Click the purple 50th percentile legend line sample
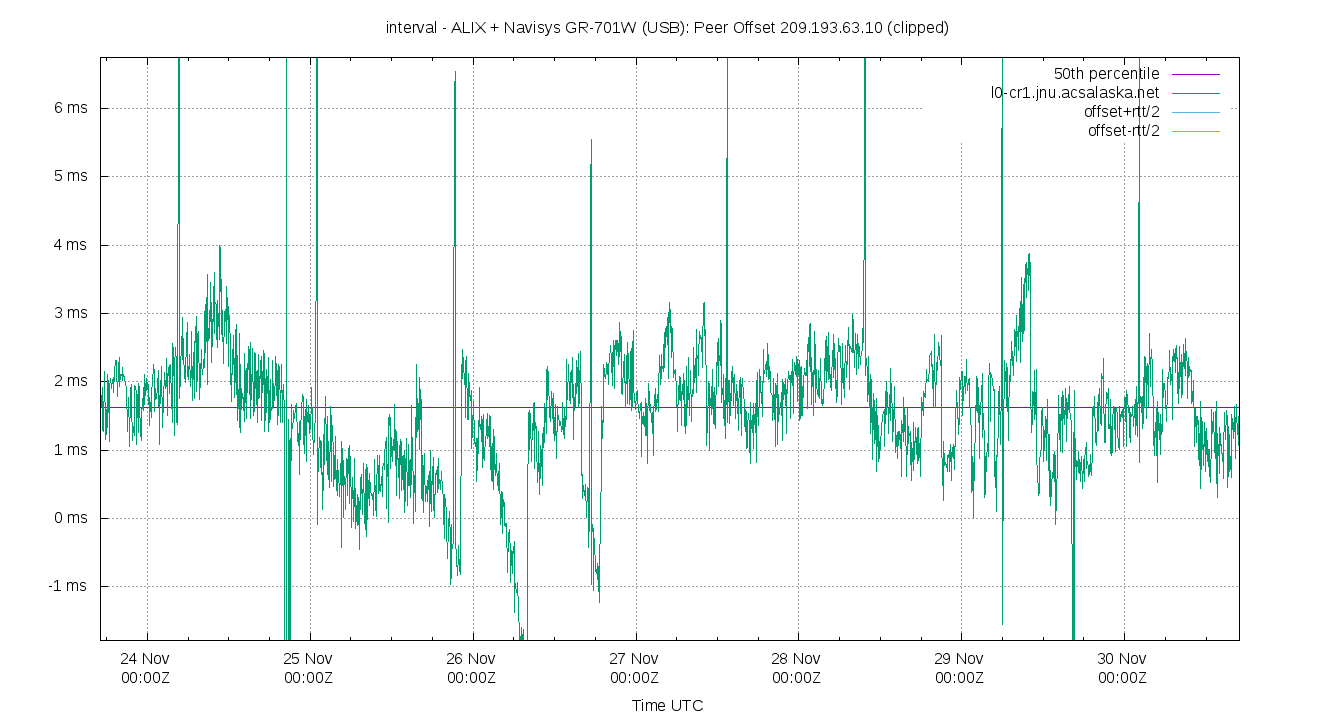Viewport: 1340px width, 720px height. pos(1194,75)
